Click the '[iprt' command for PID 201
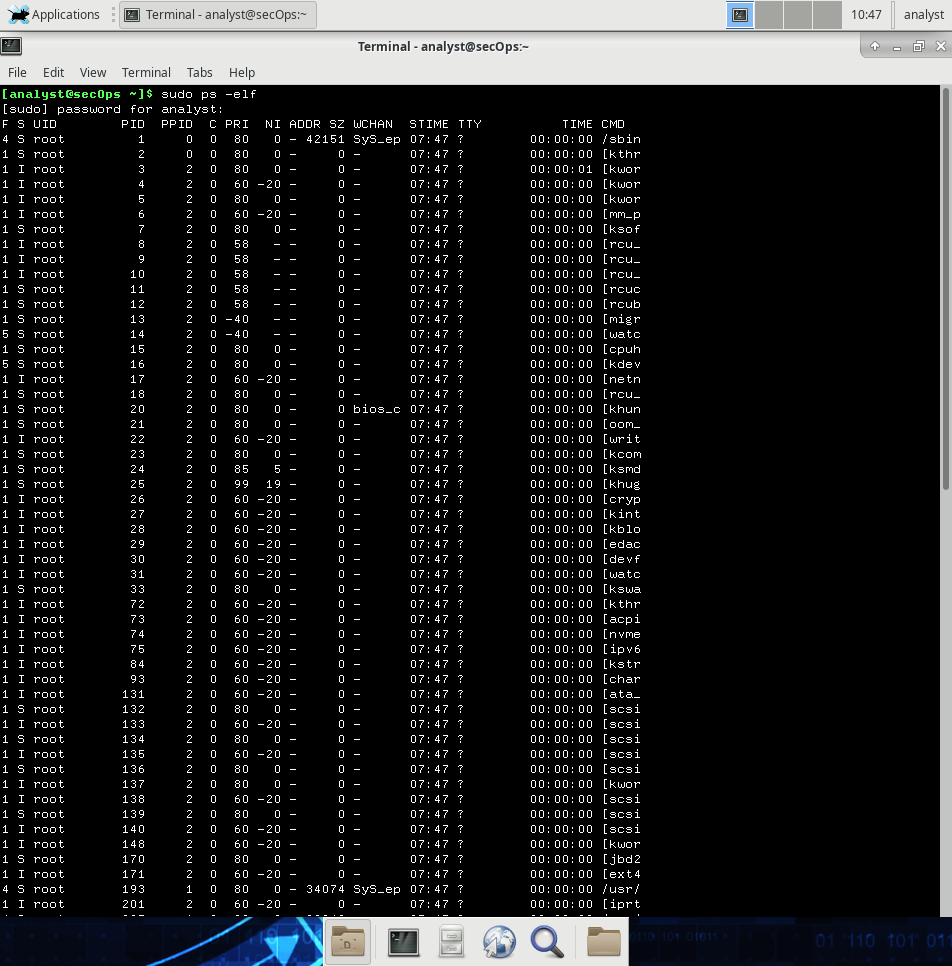Image resolution: width=952 pixels, height=966 pixels. coord(621,904)
